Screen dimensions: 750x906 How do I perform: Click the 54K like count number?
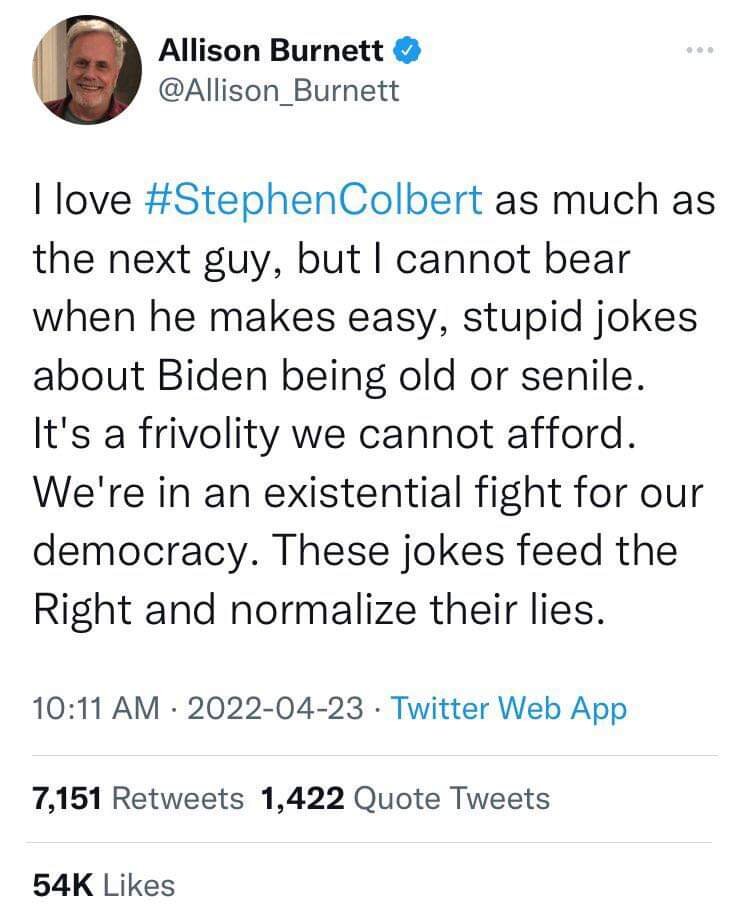[x=63, y=884]
